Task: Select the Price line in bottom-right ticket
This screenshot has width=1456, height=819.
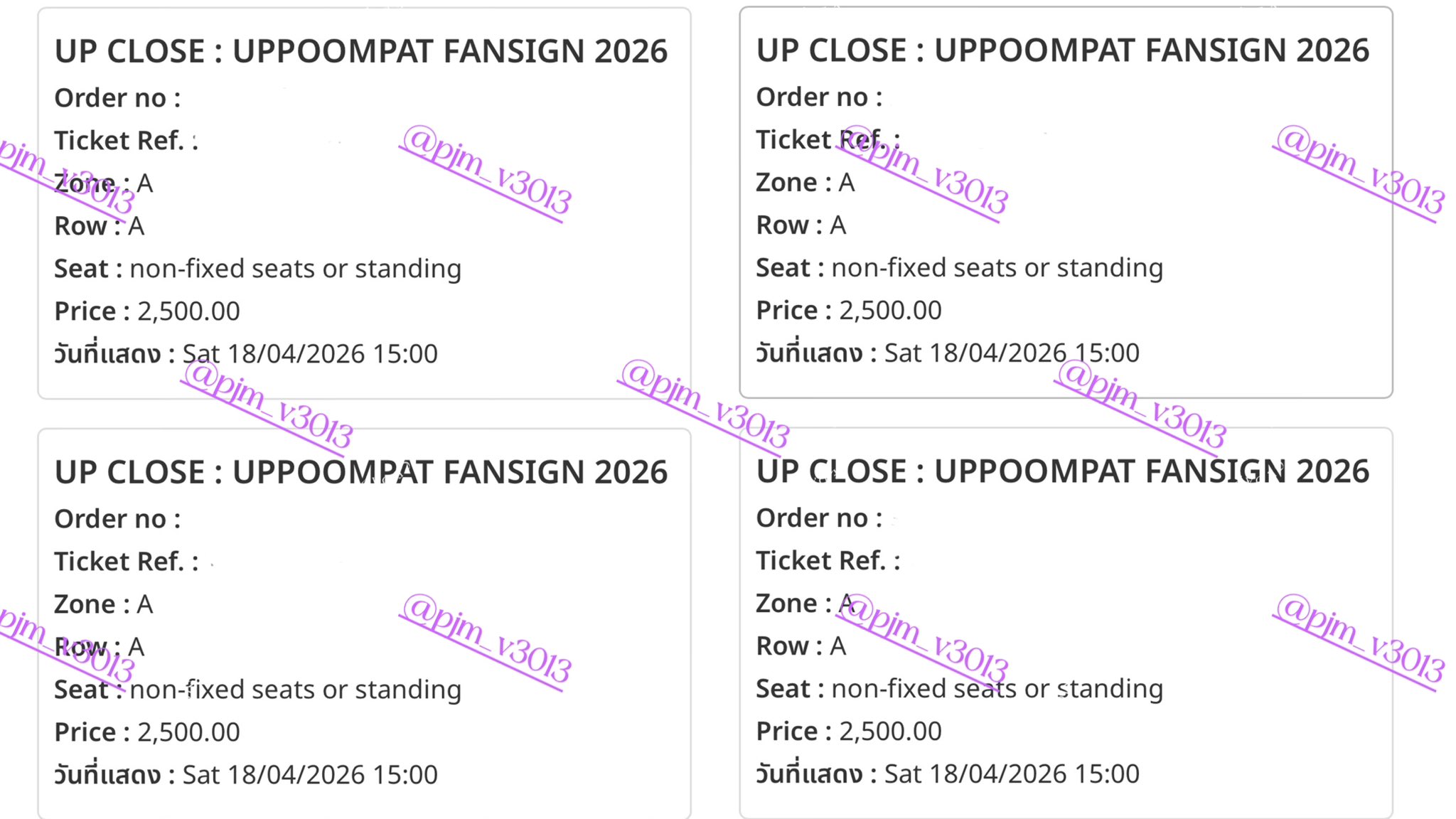Action: 849,732
